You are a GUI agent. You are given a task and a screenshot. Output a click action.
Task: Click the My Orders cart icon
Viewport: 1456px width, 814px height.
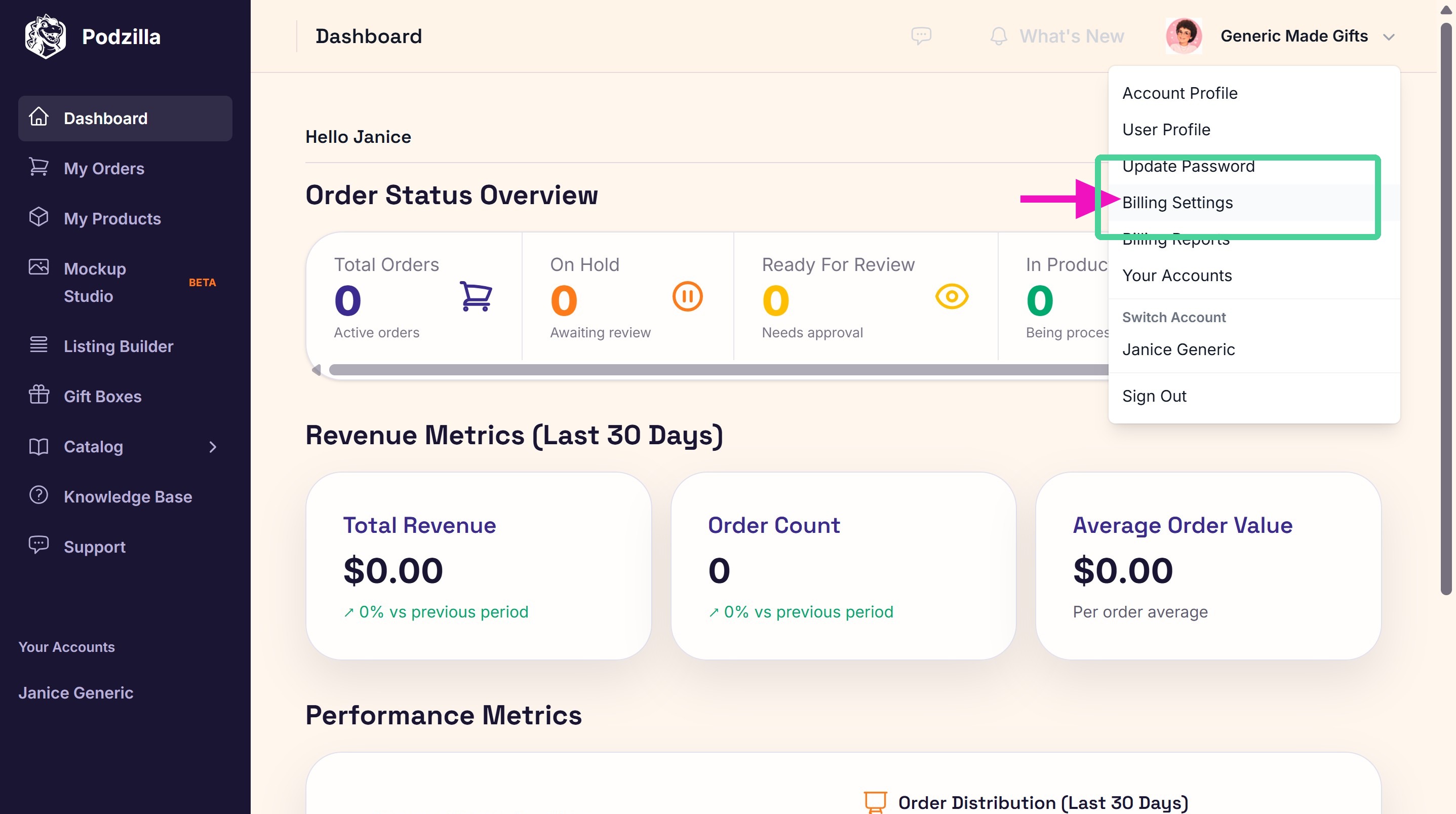[38, 167]
